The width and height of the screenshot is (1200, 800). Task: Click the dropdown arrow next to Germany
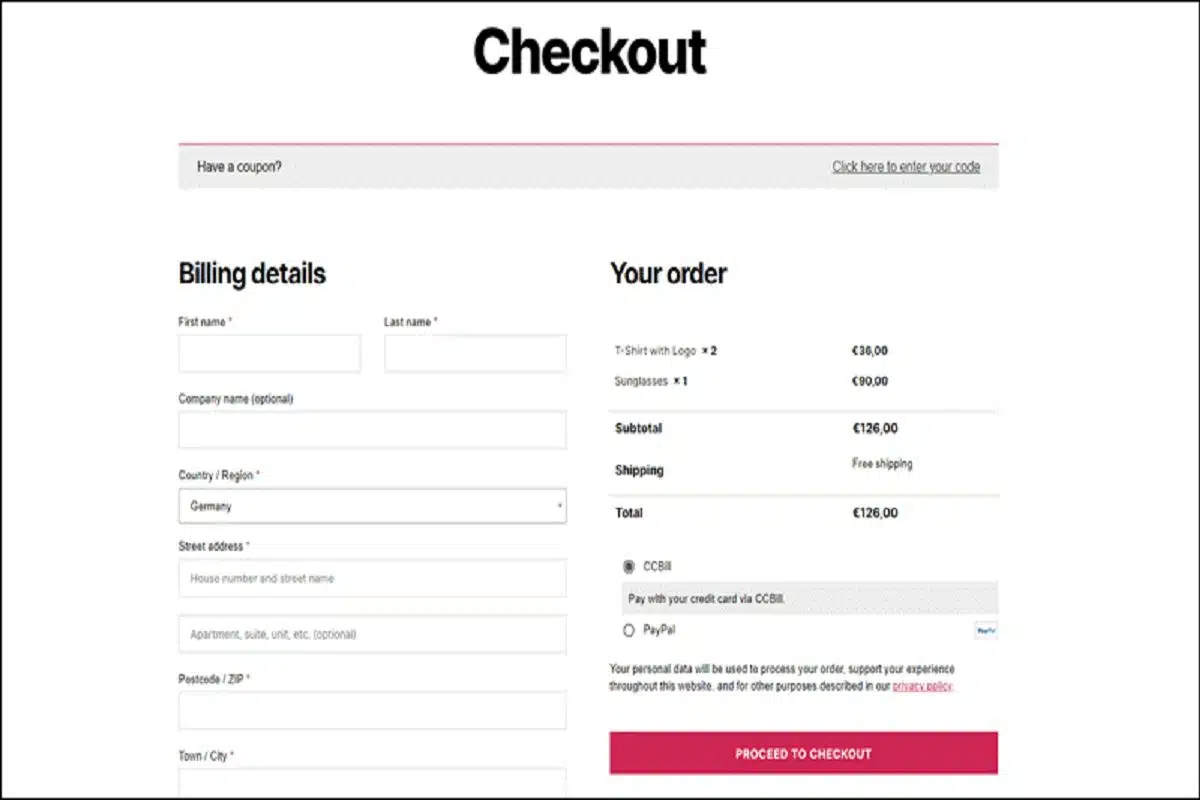click(x=558, y=506)
